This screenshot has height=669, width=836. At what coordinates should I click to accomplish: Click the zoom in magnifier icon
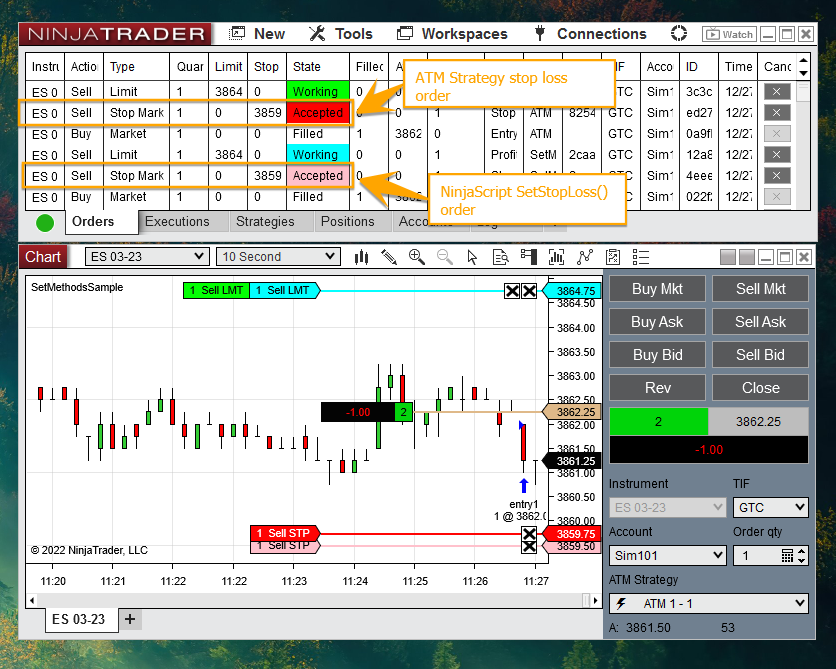click(416, 257)
